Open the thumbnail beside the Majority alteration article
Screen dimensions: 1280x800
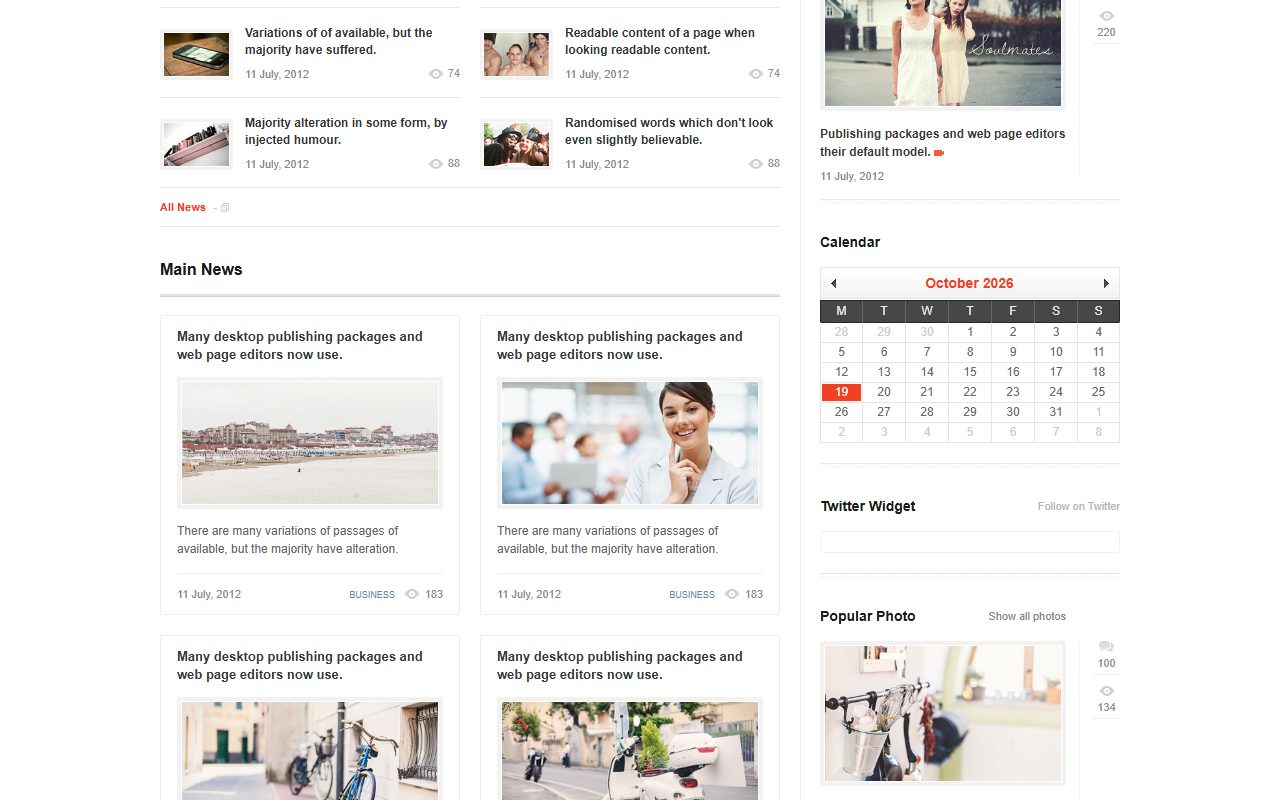click(x=197, y=144)
